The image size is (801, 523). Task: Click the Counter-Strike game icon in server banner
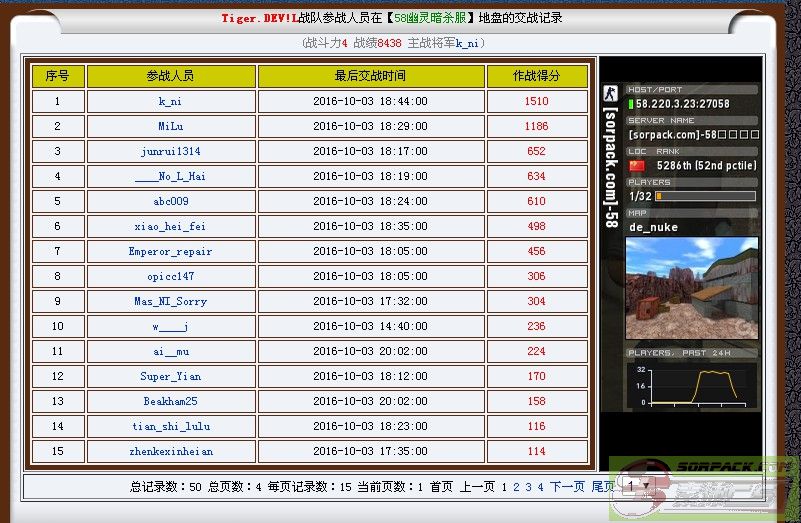point(609,95)
